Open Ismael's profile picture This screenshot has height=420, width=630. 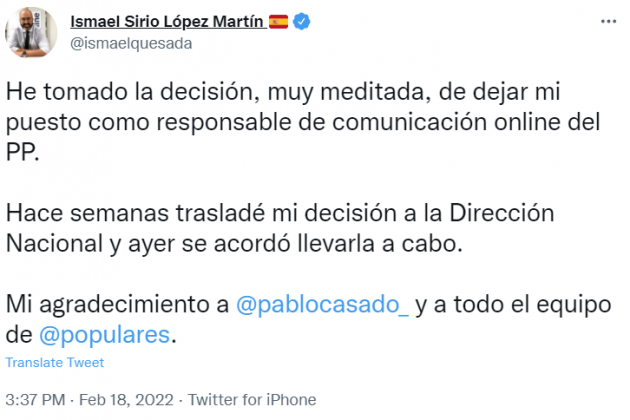(33, 33)
